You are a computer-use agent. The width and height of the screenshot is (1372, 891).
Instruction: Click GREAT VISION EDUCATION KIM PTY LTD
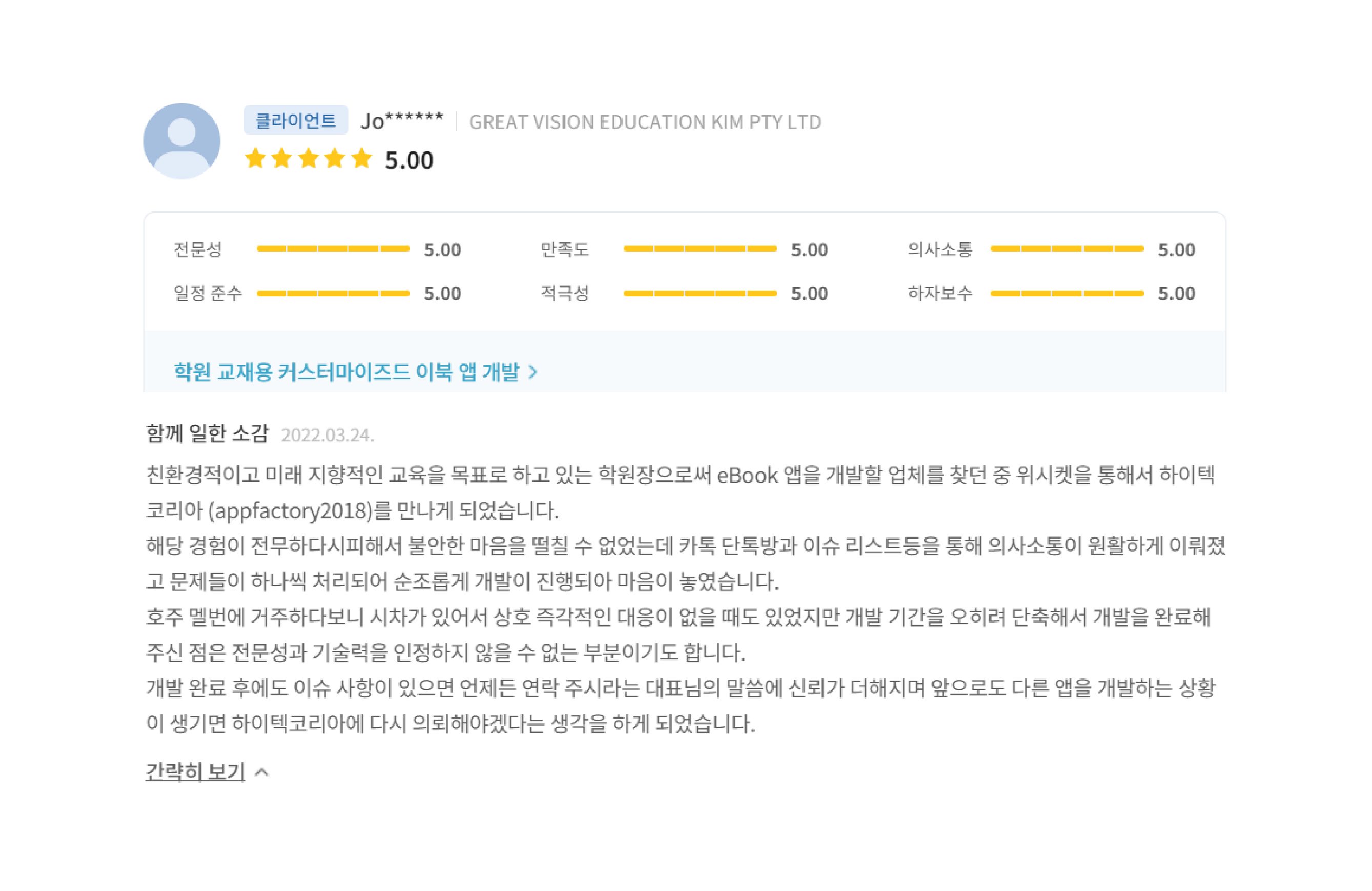click(x=645, y=121)
